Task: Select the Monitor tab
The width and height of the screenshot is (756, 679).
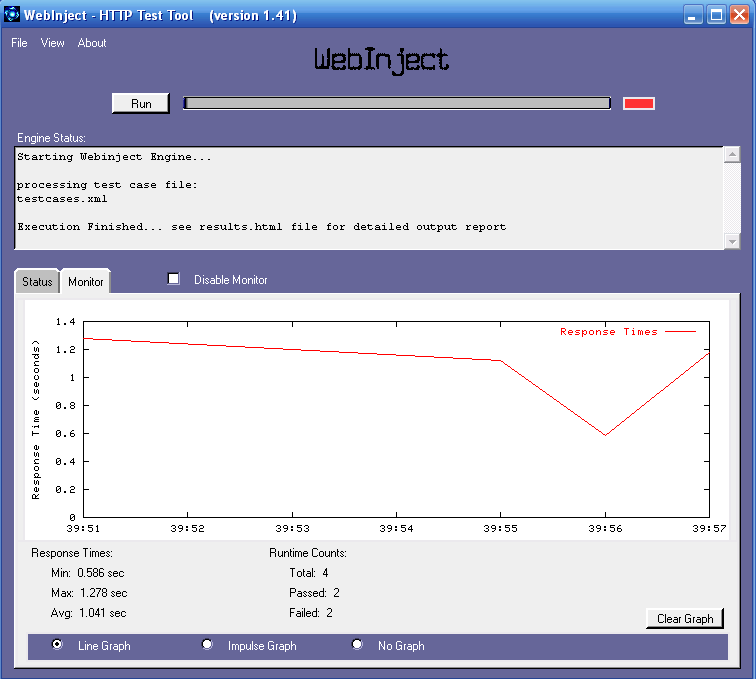Action: point(86,282)
